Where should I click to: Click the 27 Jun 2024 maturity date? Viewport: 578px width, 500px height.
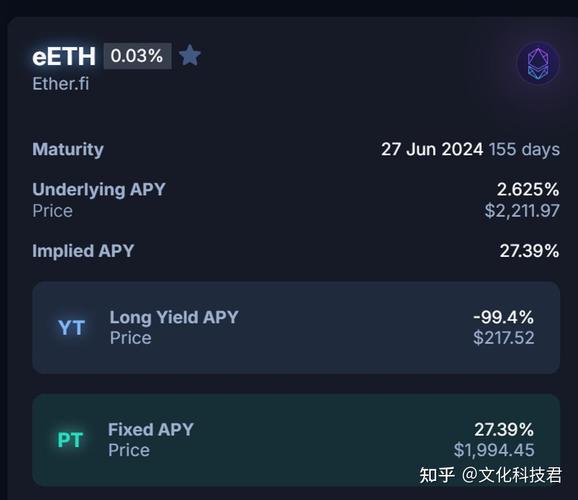click(x=432, y=149)
